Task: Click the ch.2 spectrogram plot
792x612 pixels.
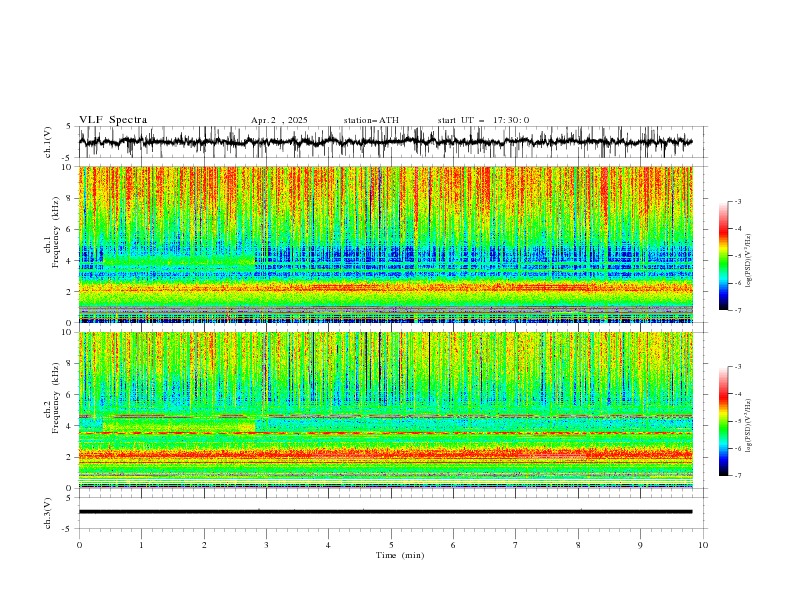Action: tap(386, 410)
